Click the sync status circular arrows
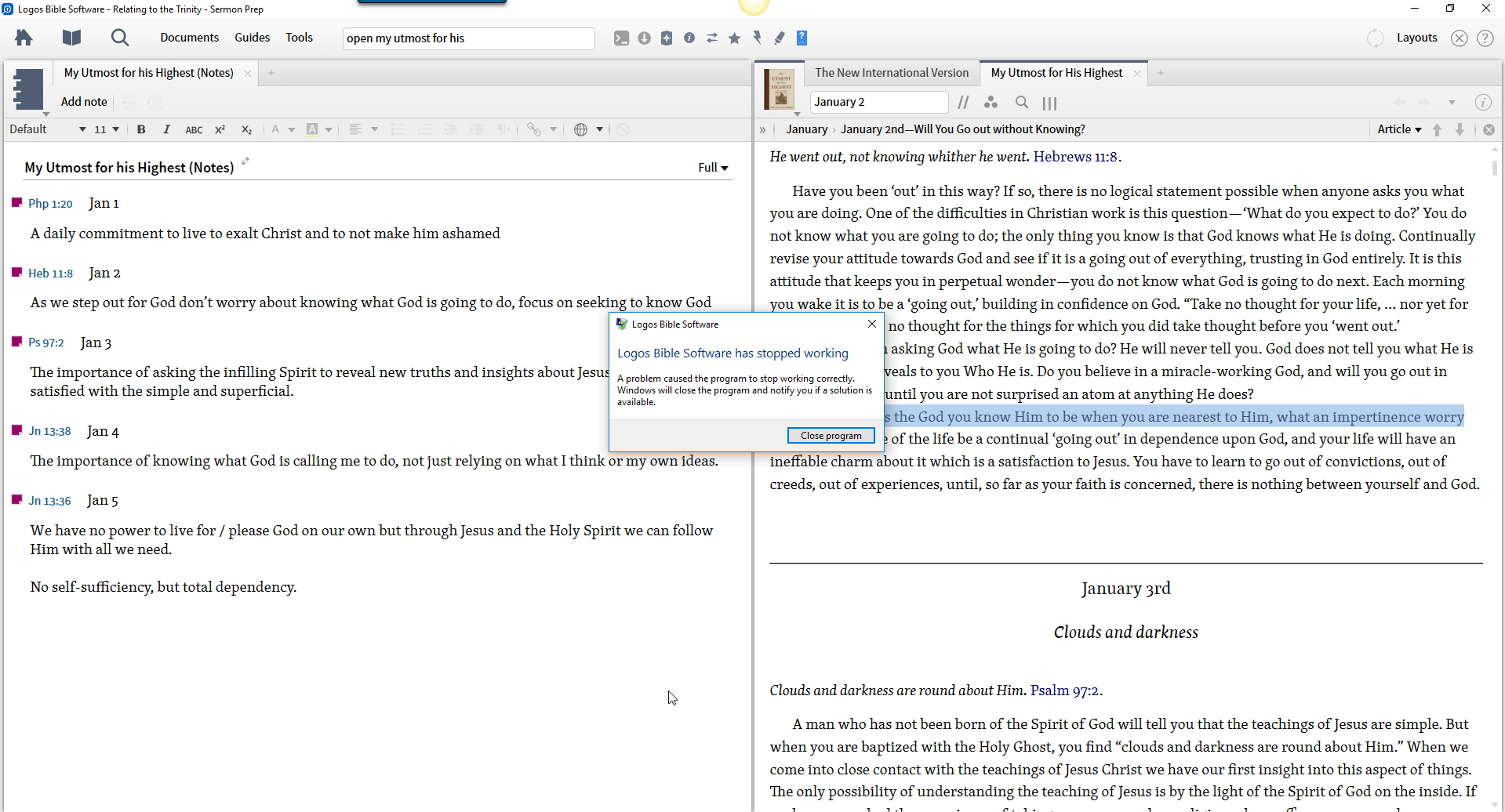This screenshot has width=1505, height=812. (1376, 38)
